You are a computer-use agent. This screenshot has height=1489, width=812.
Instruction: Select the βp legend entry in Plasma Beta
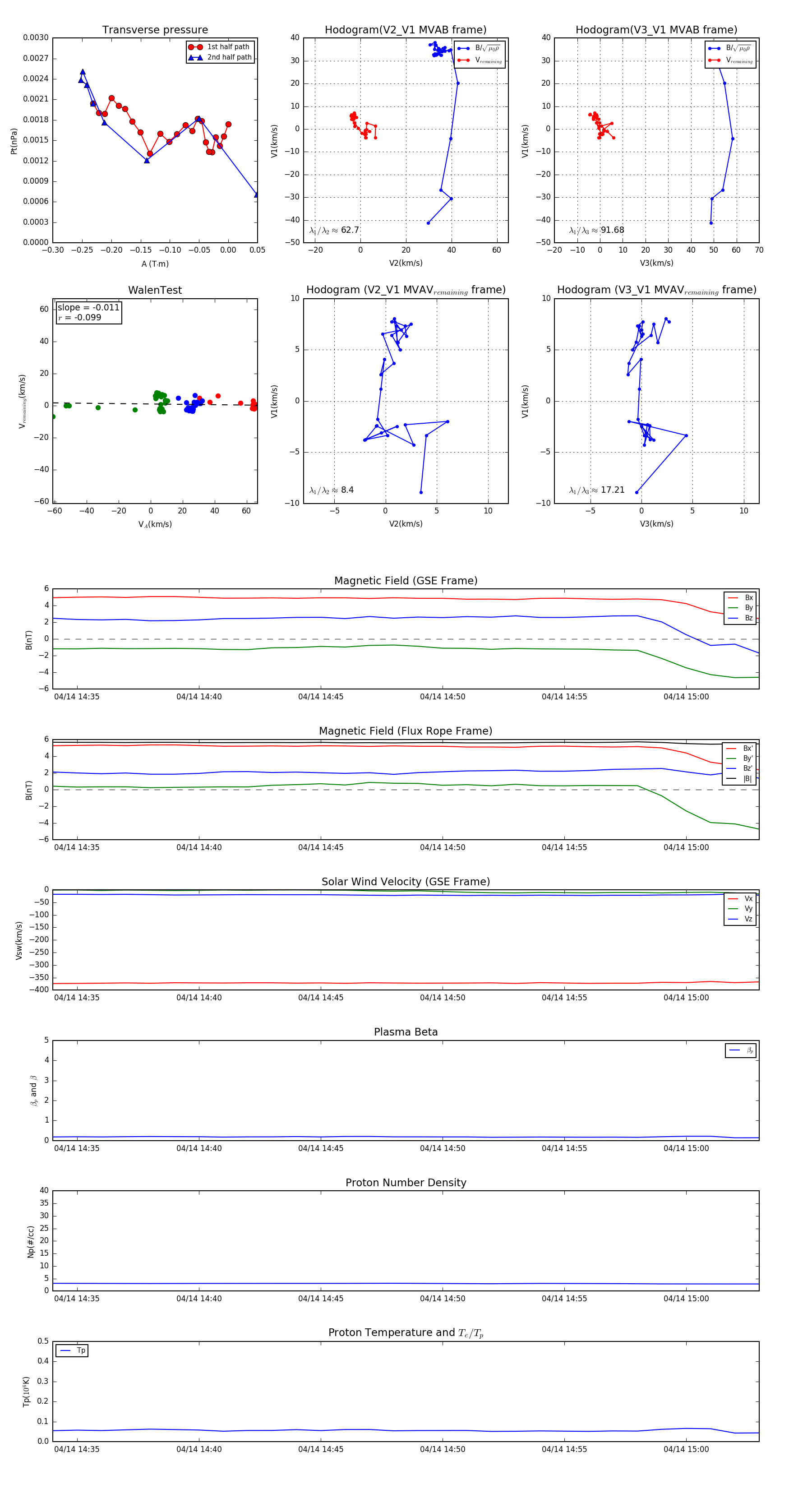(x=741, y=1050)
